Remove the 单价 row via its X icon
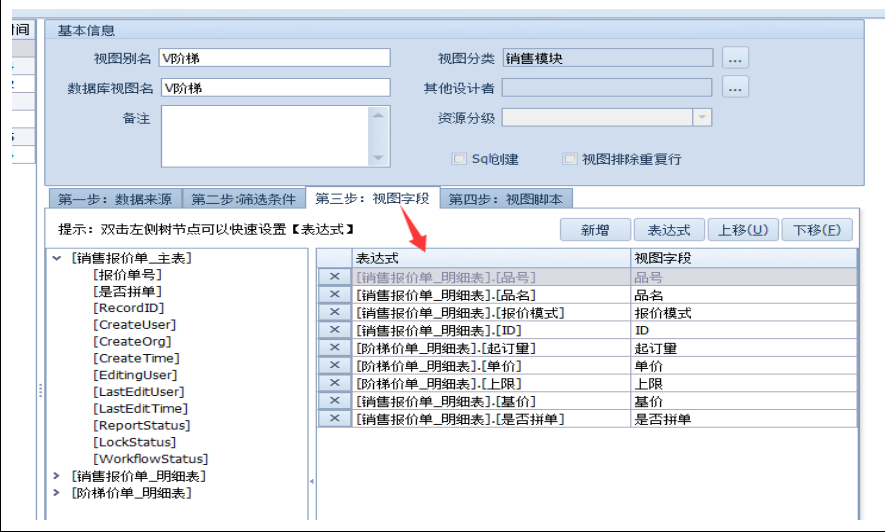Screen dimensions: 885x532 tap(334, 365)
